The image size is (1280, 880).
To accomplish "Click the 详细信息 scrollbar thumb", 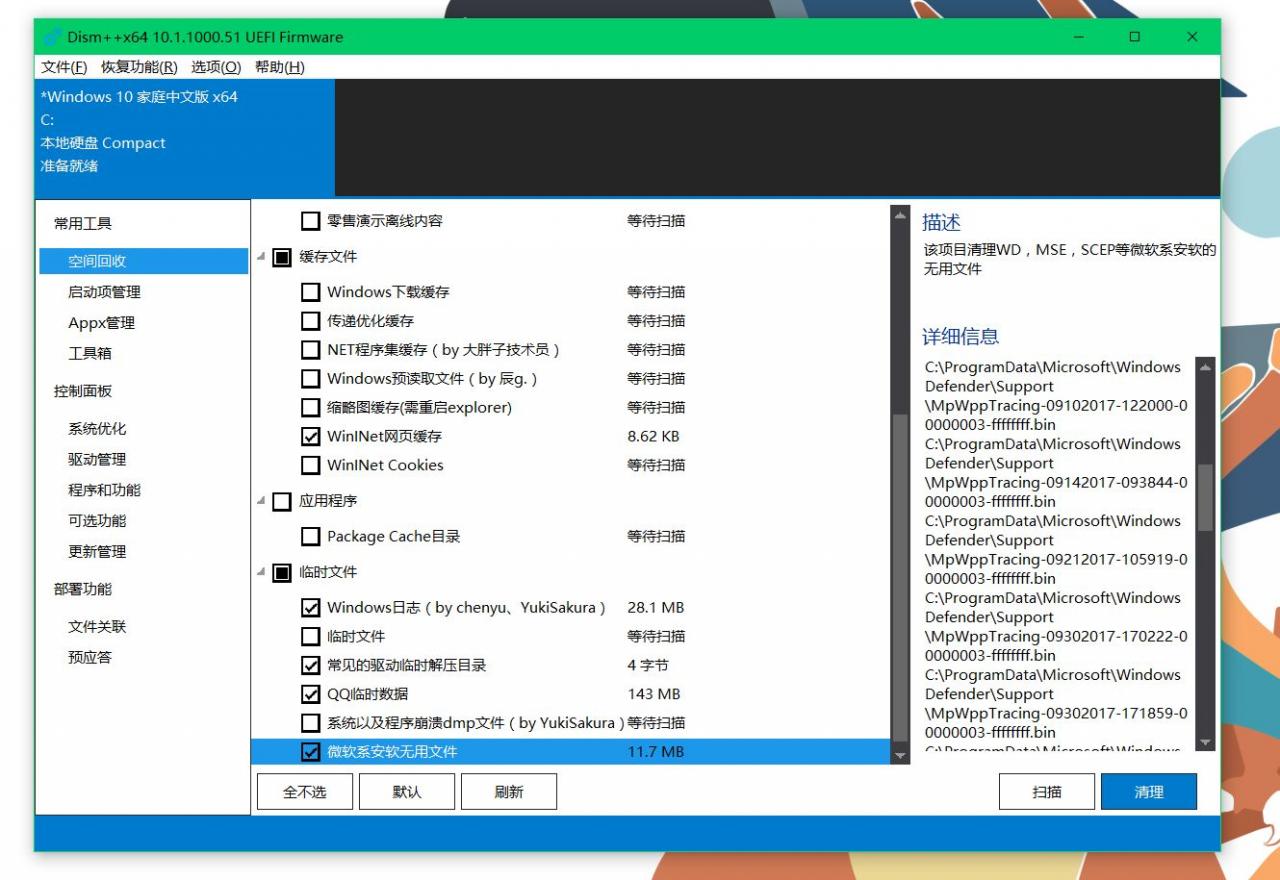I will pyautogui.click(x=1205, y=498).
